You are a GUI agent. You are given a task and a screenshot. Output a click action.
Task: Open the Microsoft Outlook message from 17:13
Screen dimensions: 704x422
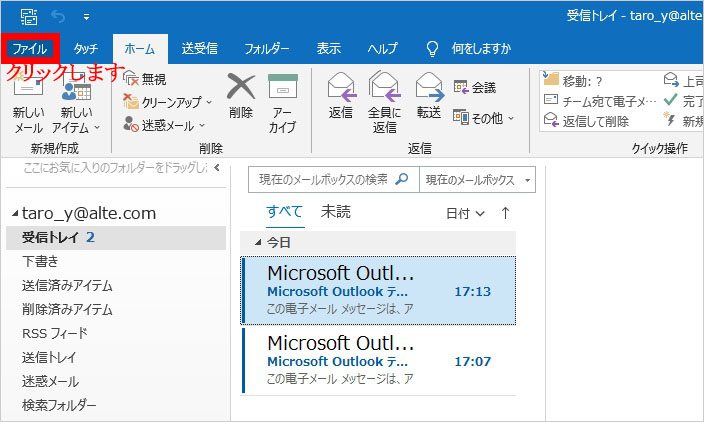point(378,290)
